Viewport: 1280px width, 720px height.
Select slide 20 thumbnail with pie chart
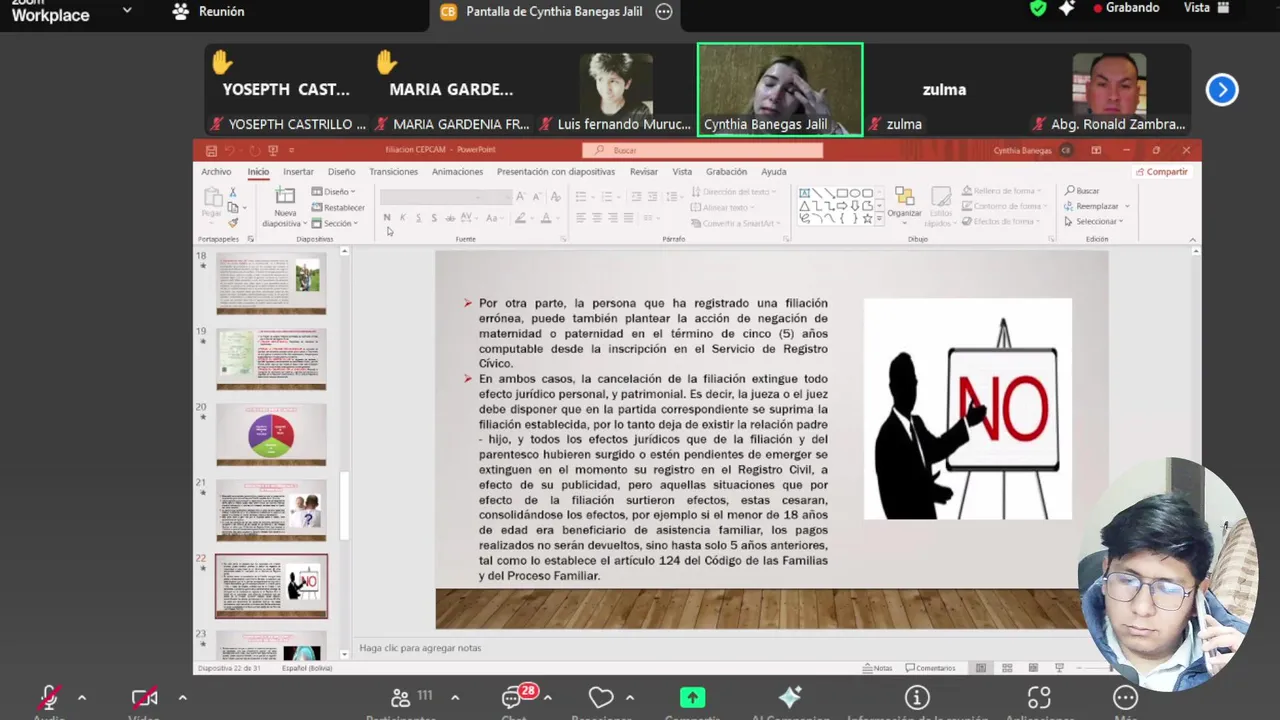[271, 434]
